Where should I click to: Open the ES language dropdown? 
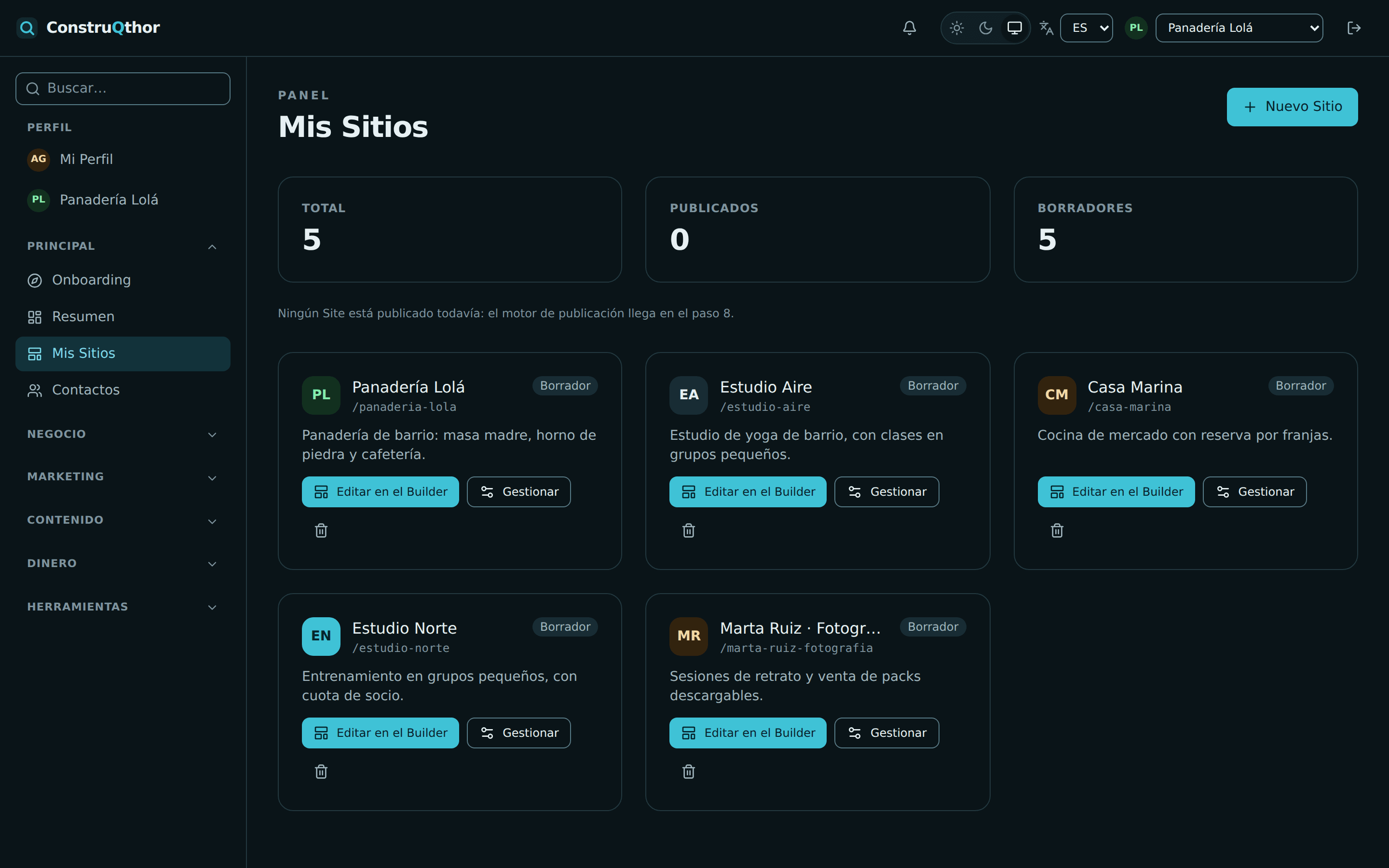click(x=1086, y=27)
